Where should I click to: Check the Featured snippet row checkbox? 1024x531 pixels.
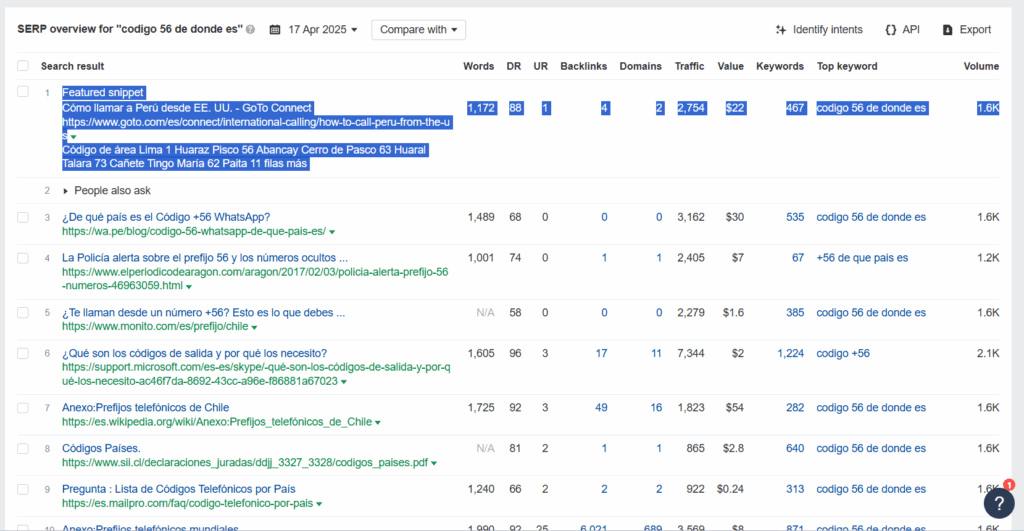(23, 92)
